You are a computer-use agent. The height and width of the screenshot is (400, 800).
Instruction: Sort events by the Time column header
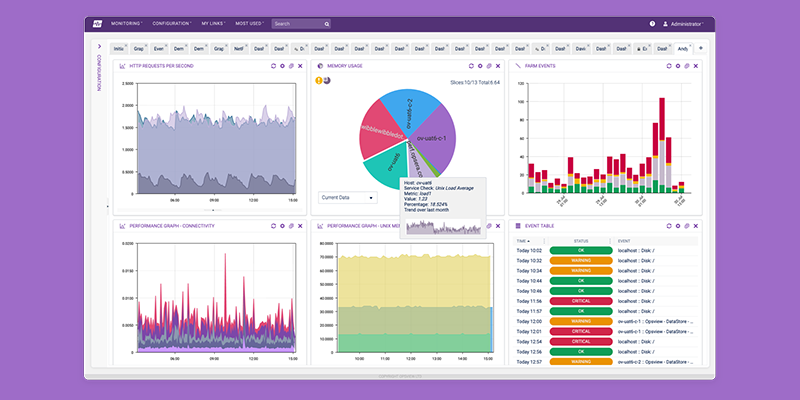click(522, 241)
